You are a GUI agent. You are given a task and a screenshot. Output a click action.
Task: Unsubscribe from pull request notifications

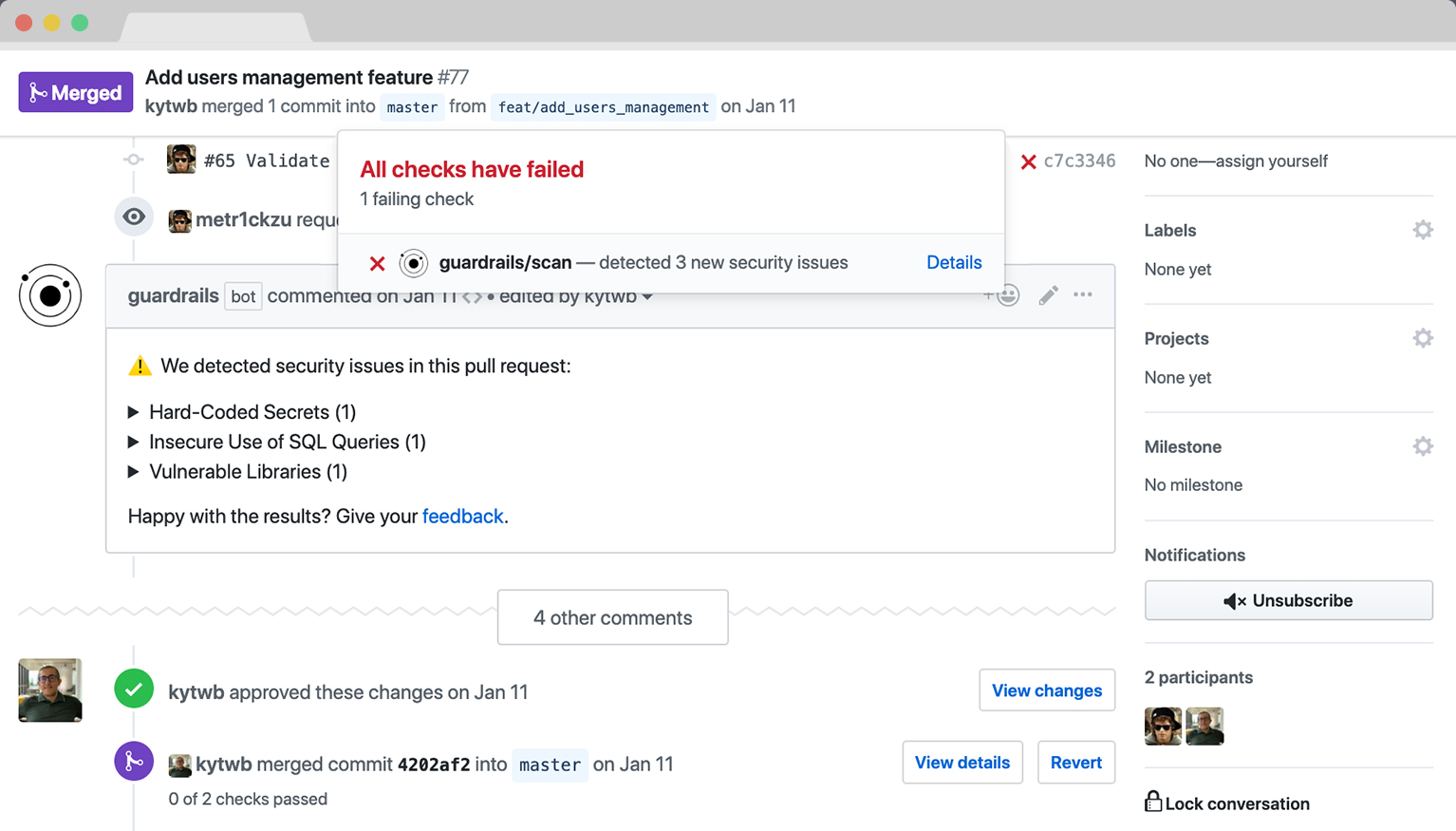point(1288,600)
